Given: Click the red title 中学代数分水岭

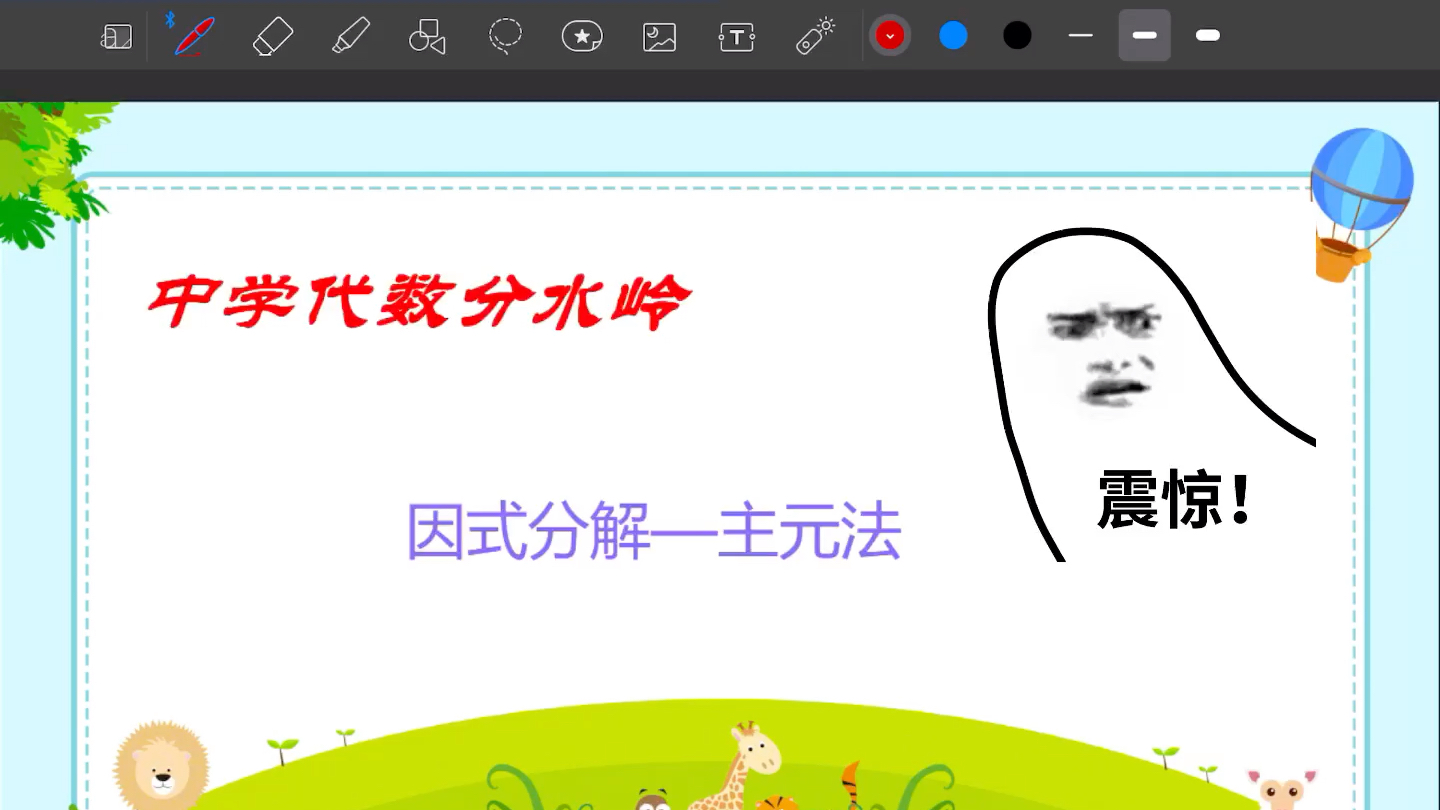Looking at the screenshot, I should tap(420, 301).
